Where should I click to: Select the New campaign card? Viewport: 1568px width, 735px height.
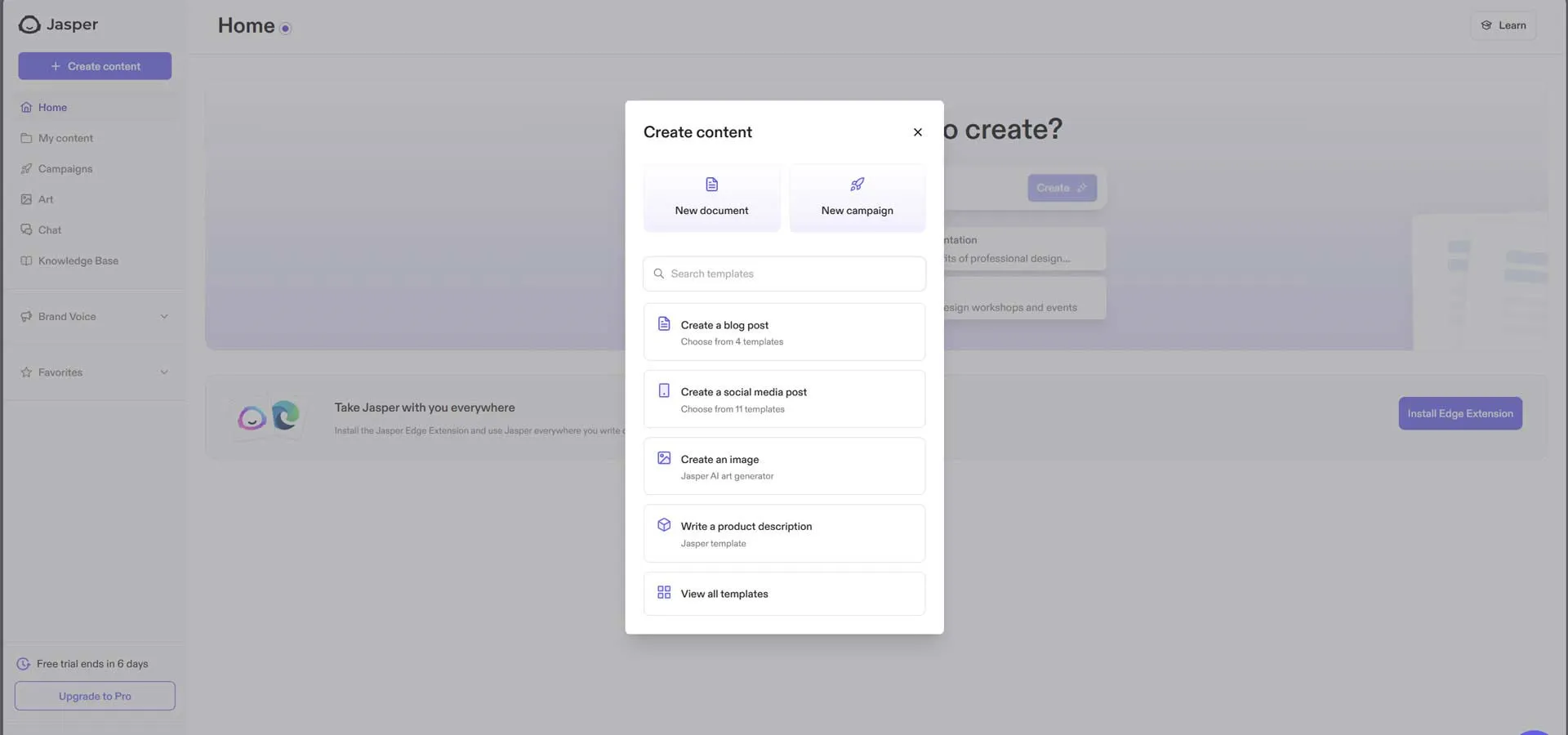tap(857, 198)
